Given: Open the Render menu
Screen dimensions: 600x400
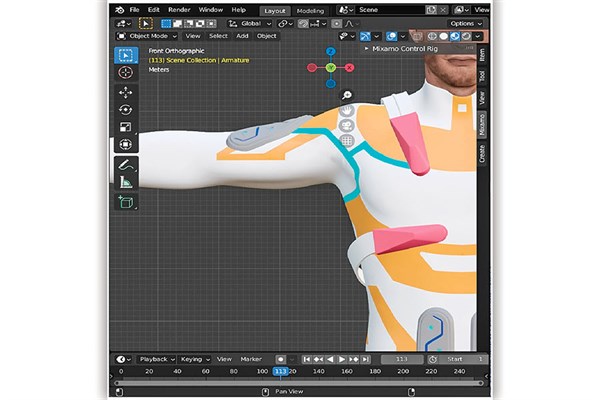Looking at the screenshot, I should (179, 9).
